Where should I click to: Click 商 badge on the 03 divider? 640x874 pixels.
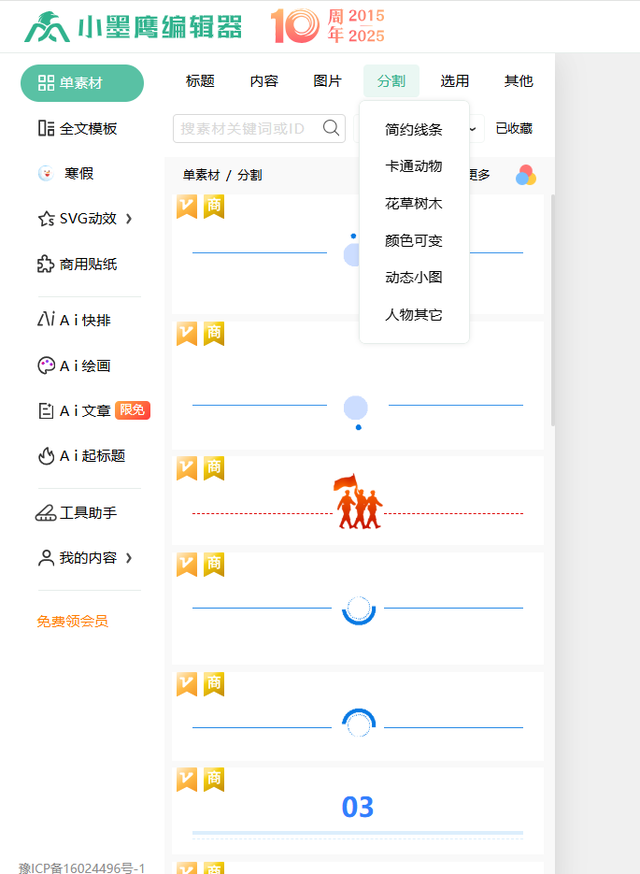coord(214,780)
